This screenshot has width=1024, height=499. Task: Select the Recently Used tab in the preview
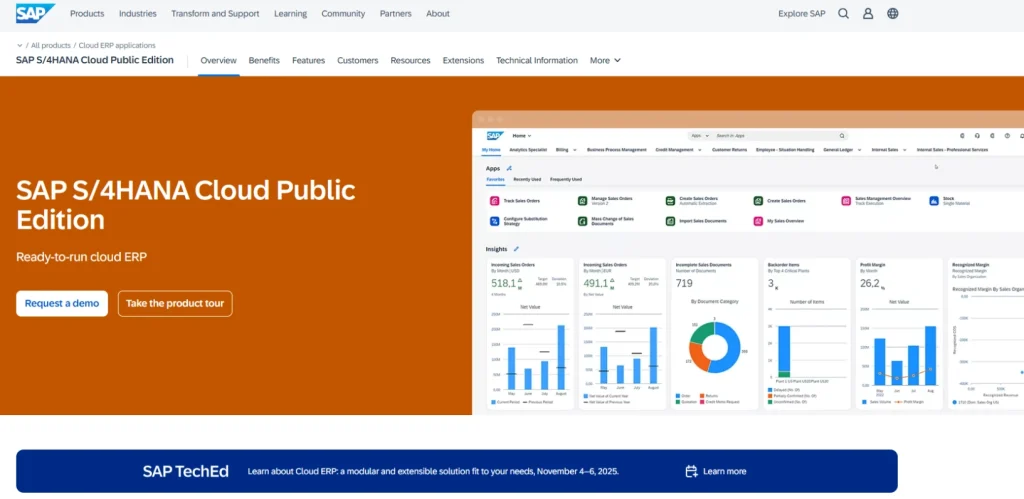click(527, 179)
